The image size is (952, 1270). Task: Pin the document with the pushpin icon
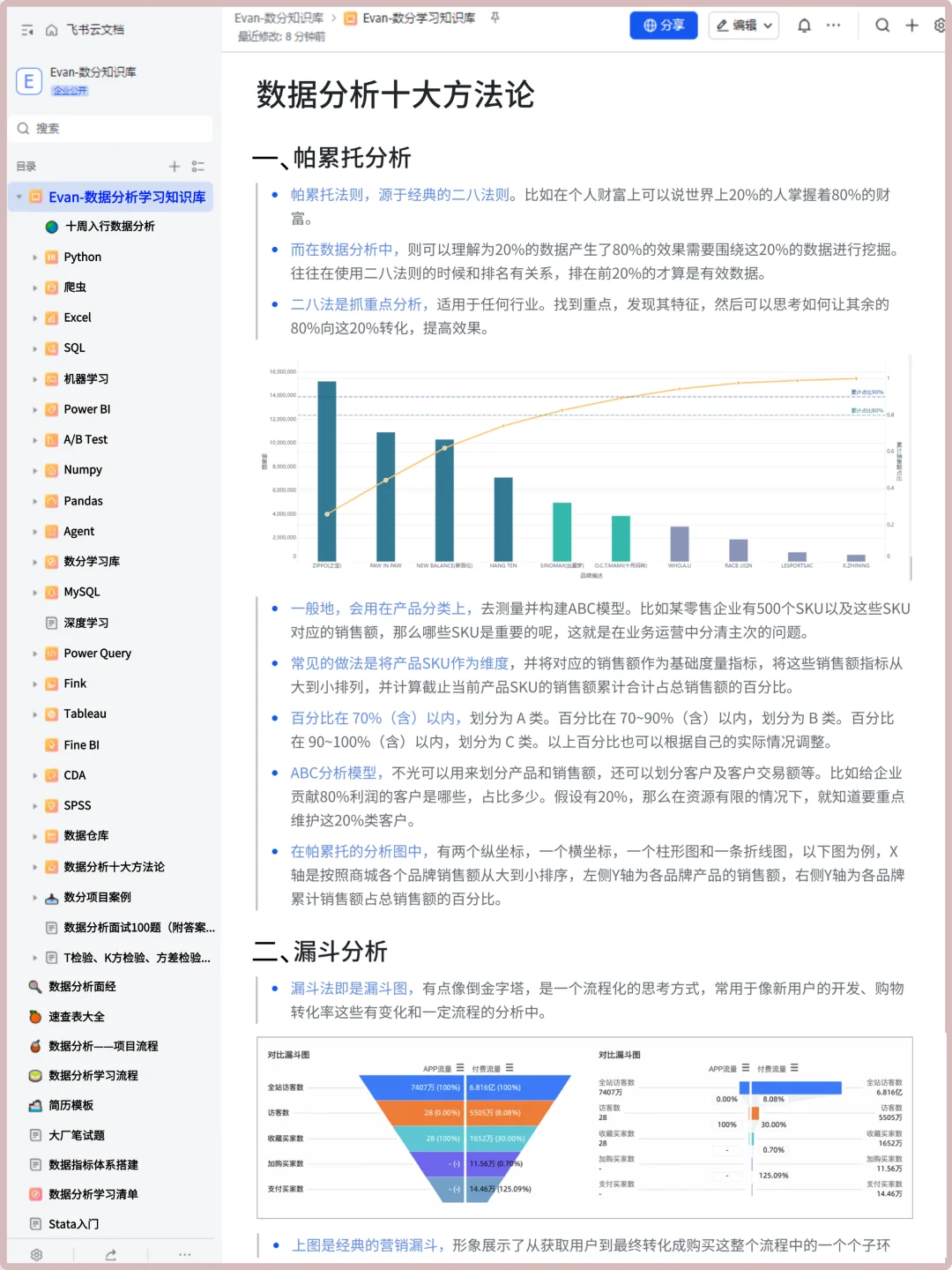[495, 18]
